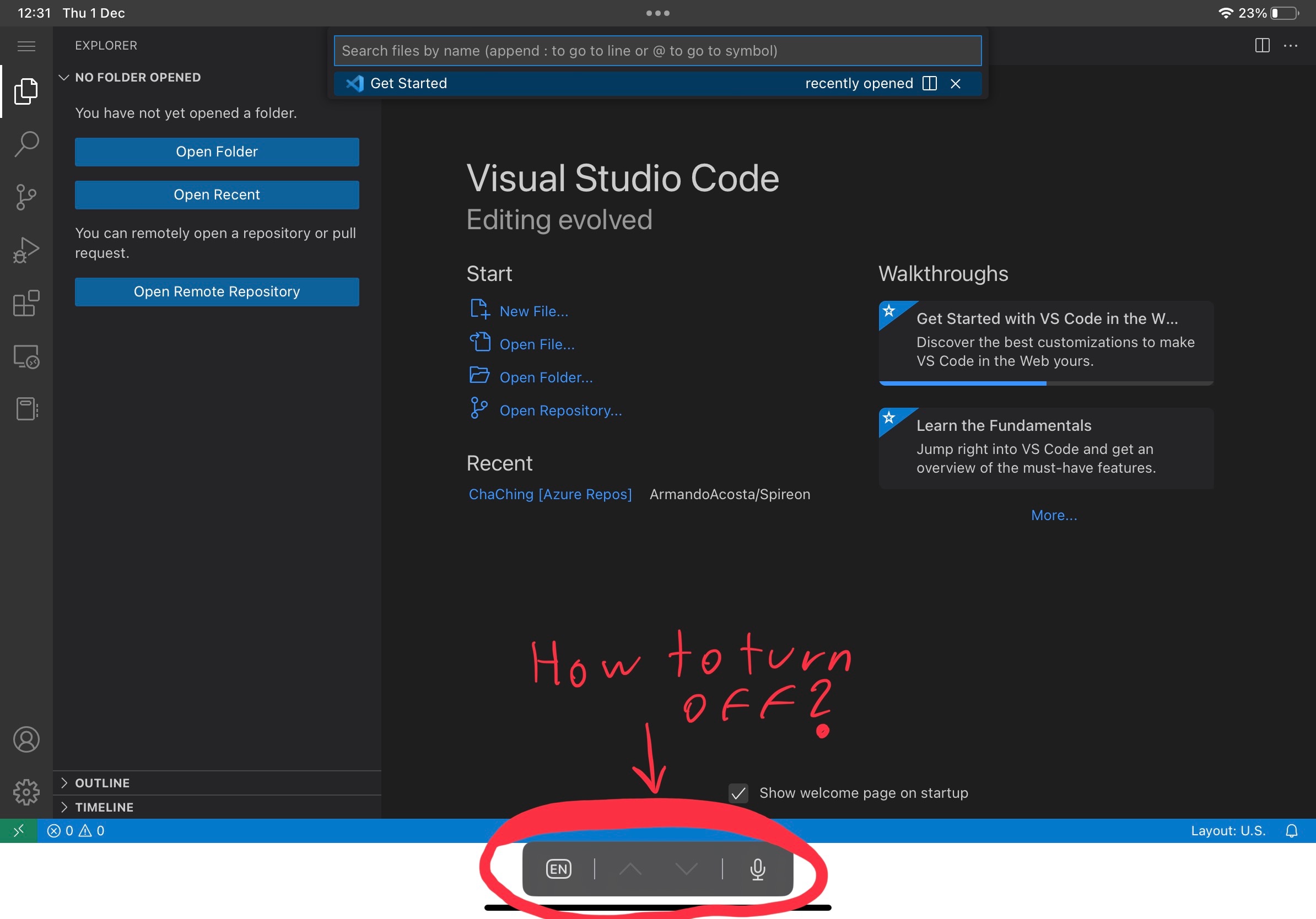This screenshot has height=919, width=1316.
Task: Open the Extensions view
Action: [x=26, y=303]
